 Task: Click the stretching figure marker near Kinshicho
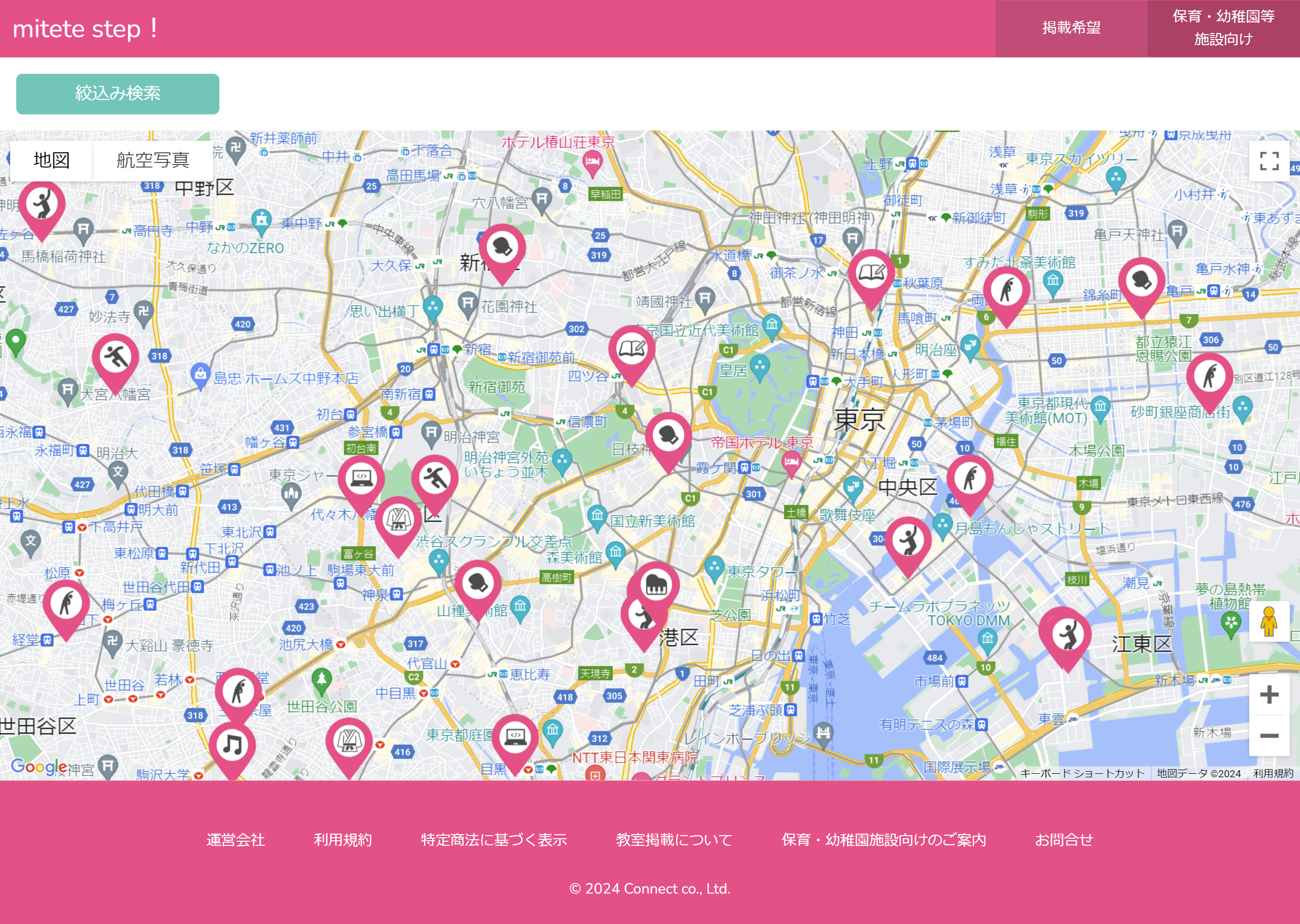click(1006, 289)
